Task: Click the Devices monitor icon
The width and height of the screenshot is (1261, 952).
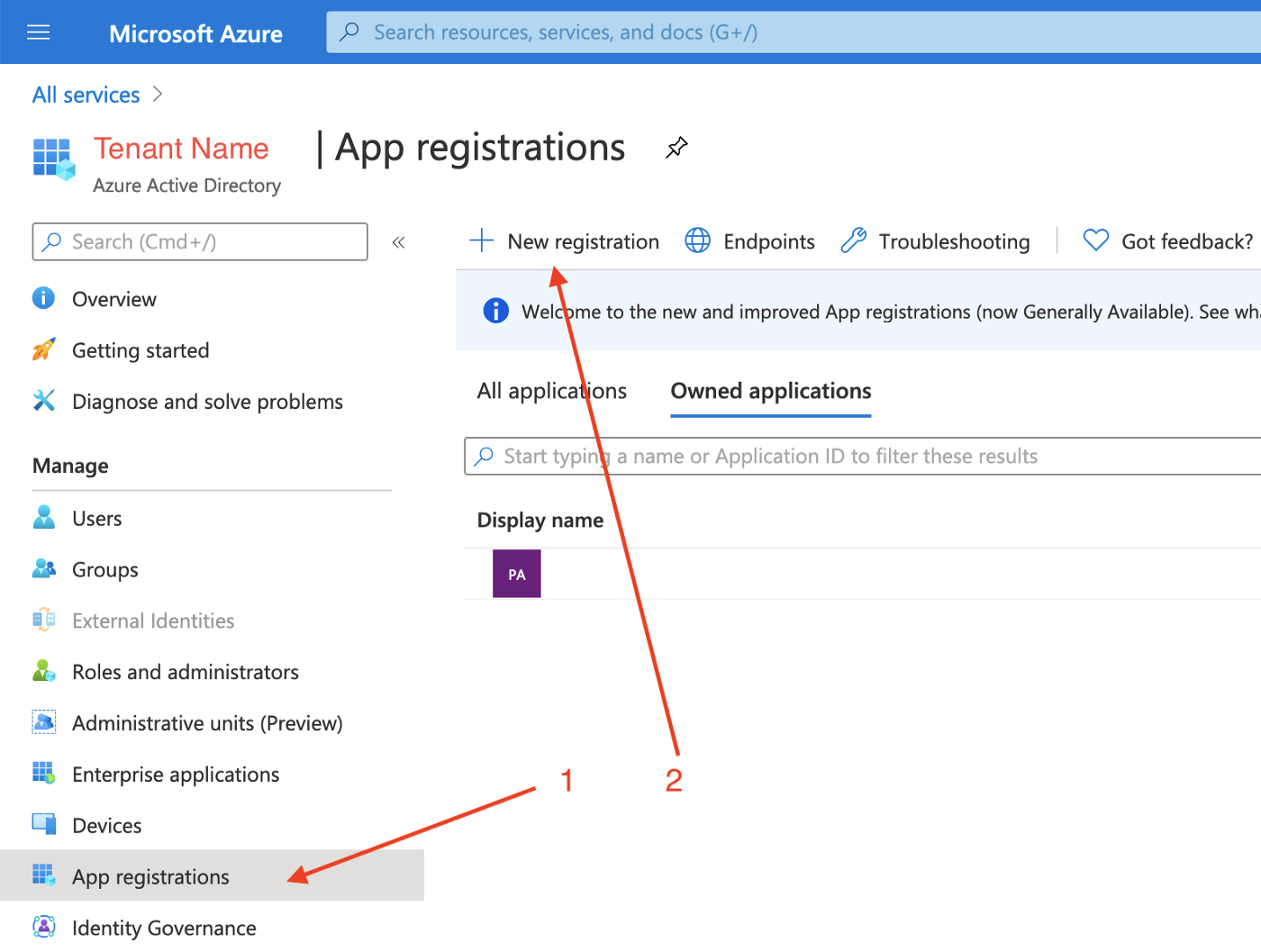Action: pos(43,824)
